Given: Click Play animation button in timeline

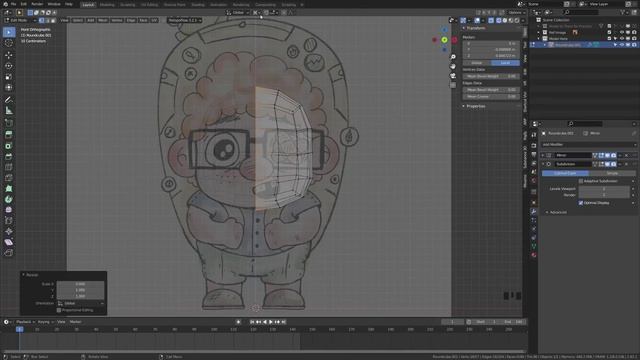Looking at the screenshot, I should point(271,322).
